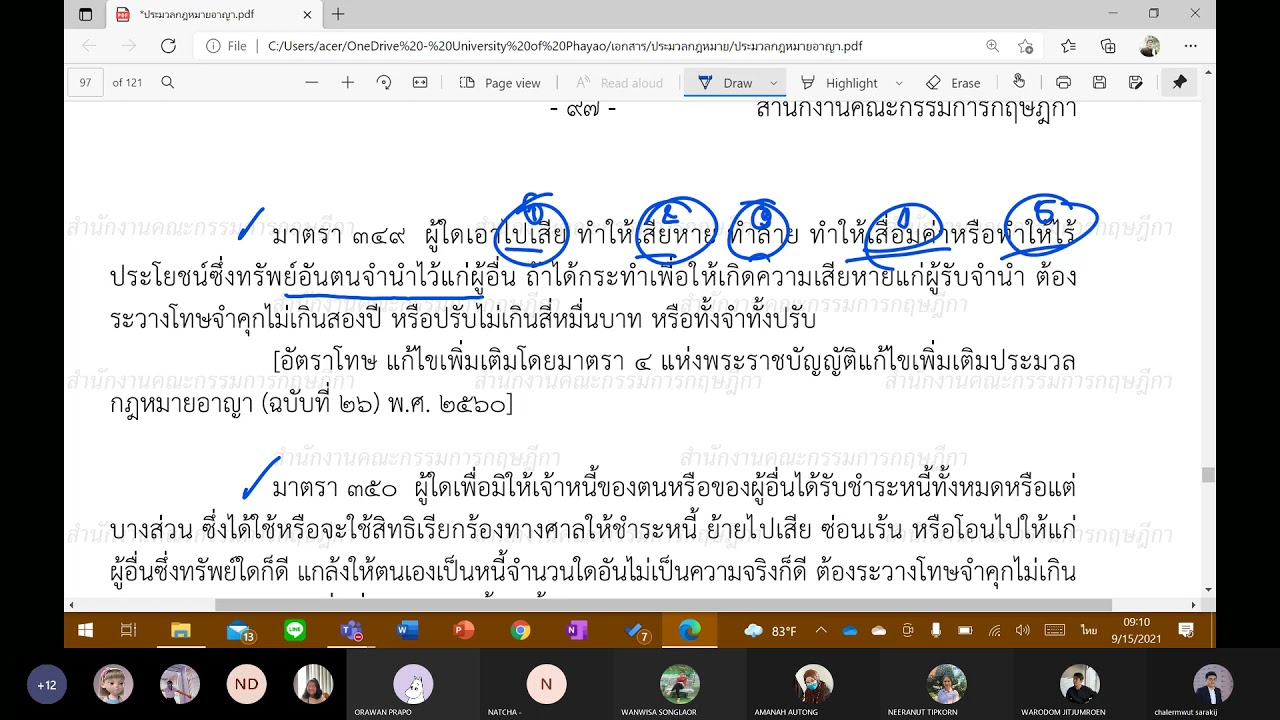Image resolution: width=1280 pixels, height=720 pixels.
Task: Open Collections panel
Action: (x=1108, y=46)
